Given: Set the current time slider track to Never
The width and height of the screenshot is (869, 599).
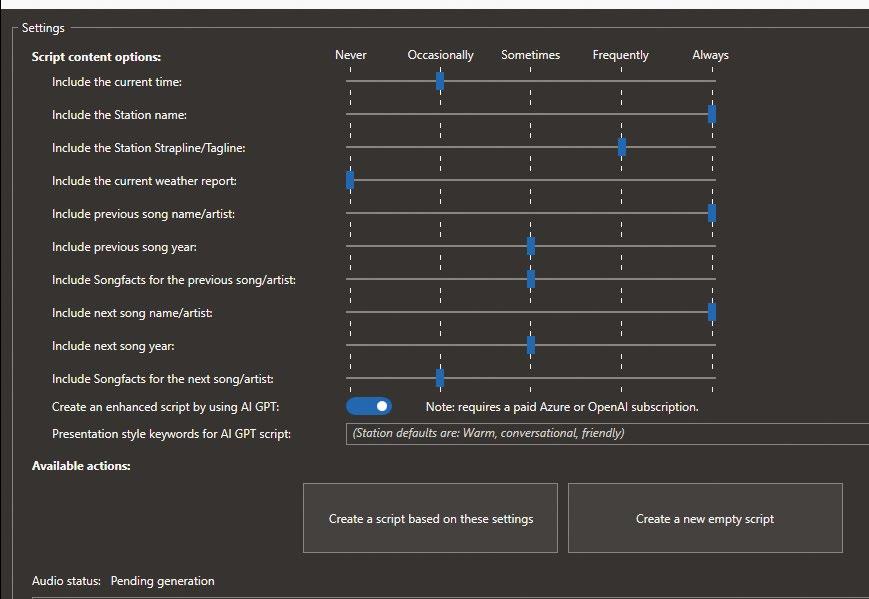Looking at the screenshot, I should click(350, 81).
